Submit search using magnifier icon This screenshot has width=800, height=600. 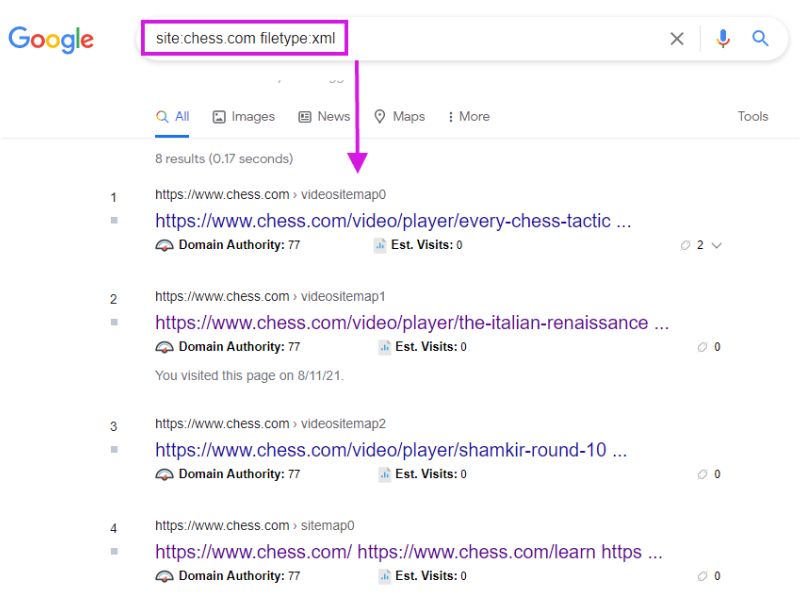(760, 38)
